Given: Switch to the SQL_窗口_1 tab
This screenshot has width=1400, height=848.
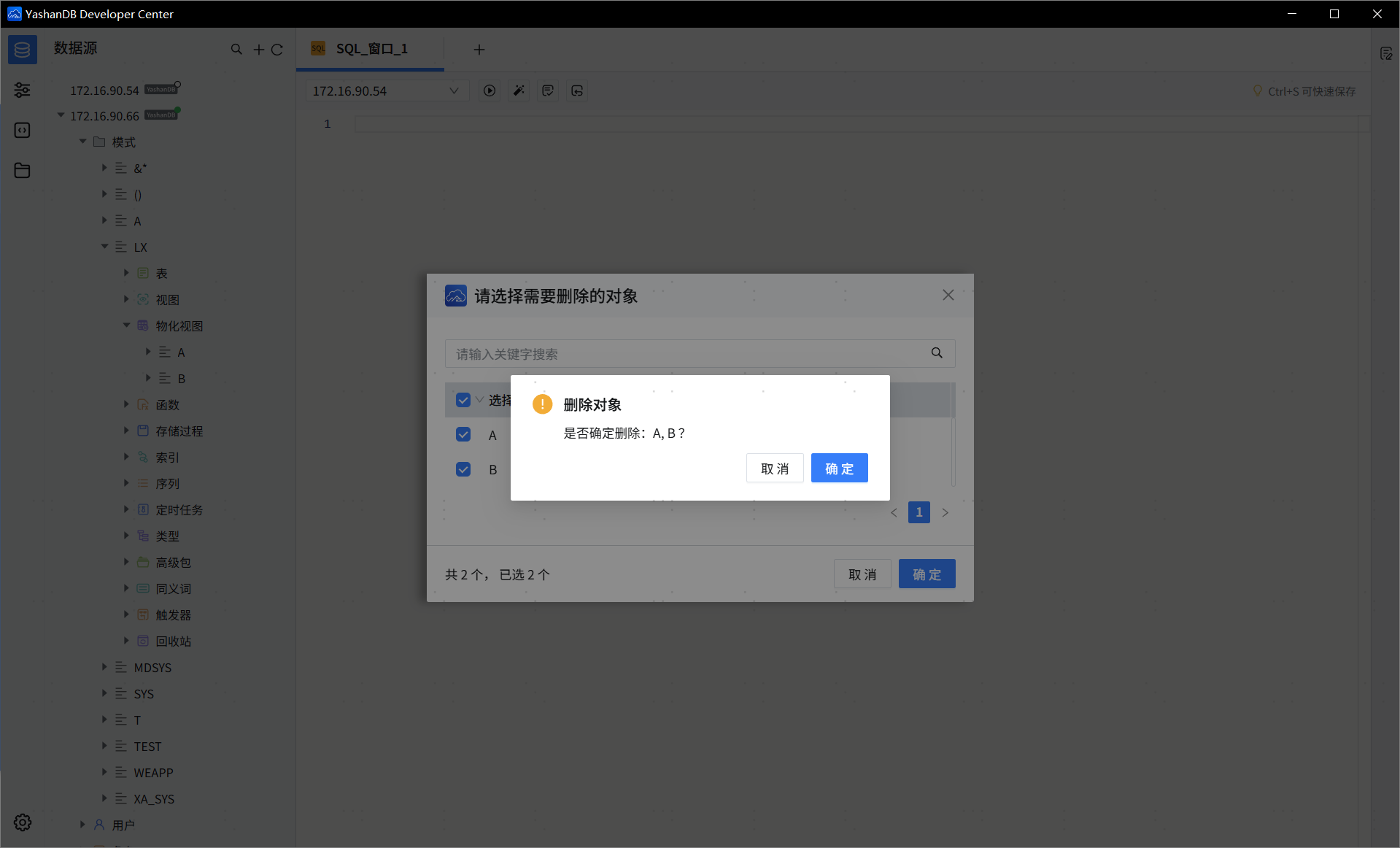Looking at the screenshot, I should click(371, 49).
